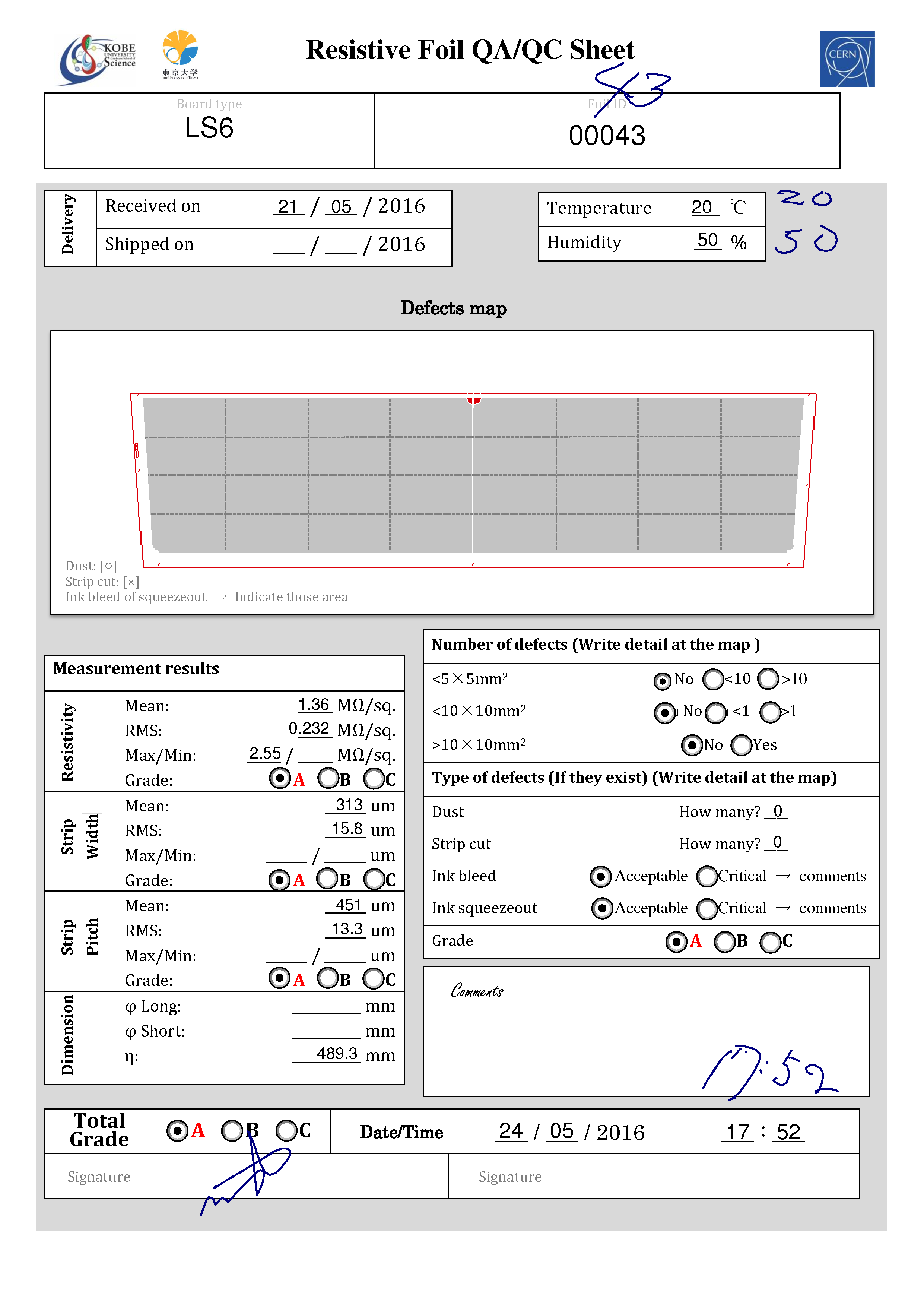Select Total Grade B radio button
Image resolution: width=924 pixels, height=1307 pixels.
point(232,1130)
